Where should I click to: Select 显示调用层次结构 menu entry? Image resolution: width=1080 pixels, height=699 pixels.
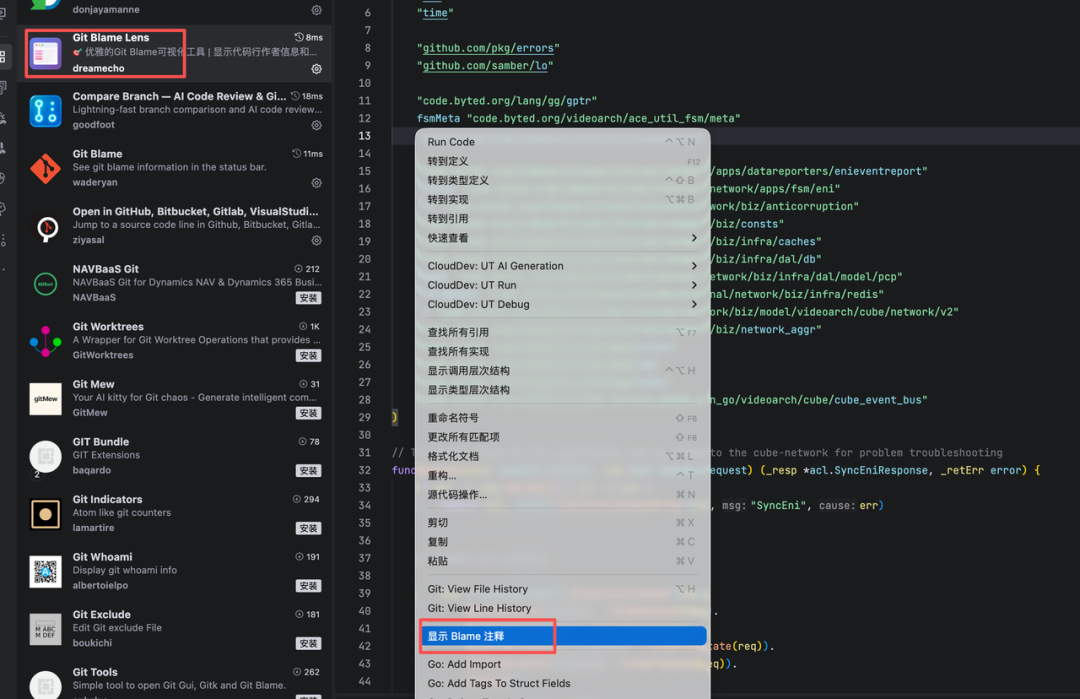[563, 371]
